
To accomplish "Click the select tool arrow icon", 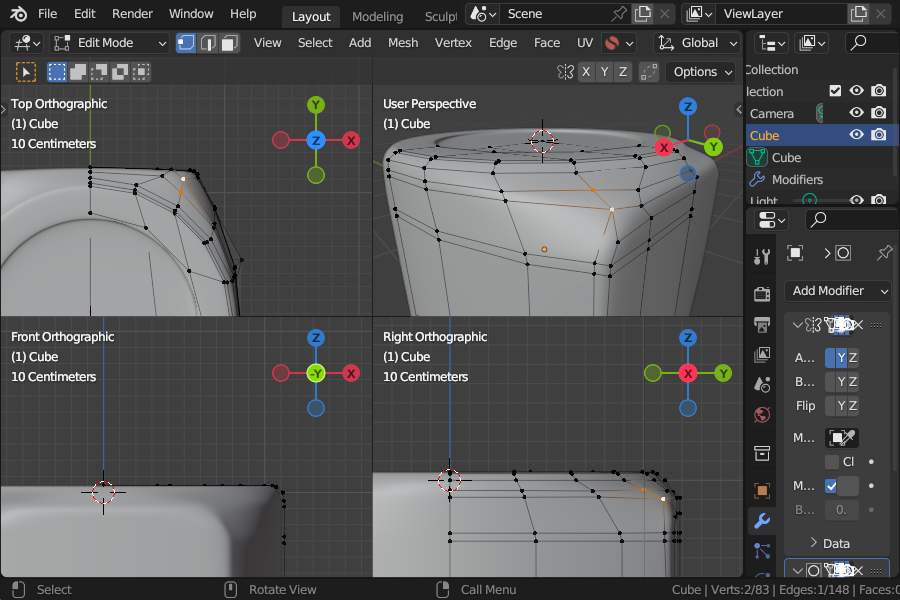I will pos(26,72).
